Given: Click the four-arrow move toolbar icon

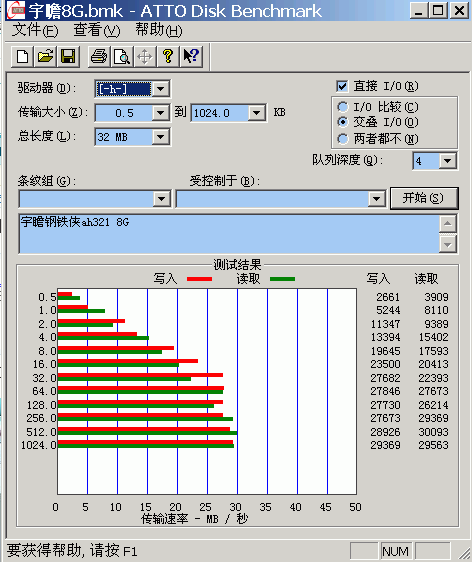Looking at the screenshot, I should 144,57.
